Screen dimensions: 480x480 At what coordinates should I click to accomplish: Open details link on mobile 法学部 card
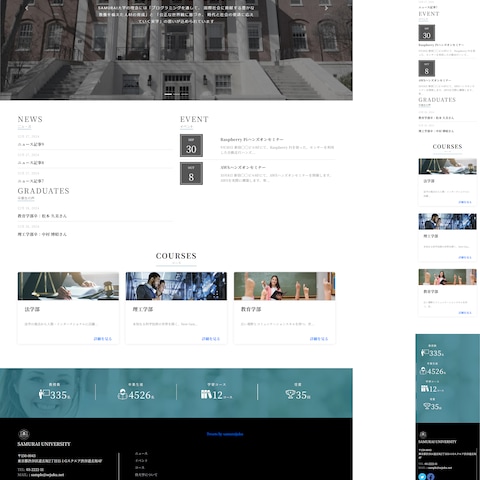tap(465, 202)
